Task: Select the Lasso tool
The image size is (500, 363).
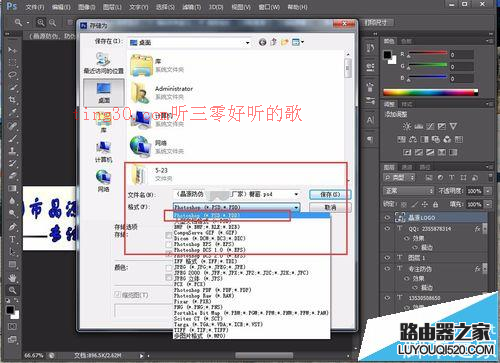Action: 12,75
